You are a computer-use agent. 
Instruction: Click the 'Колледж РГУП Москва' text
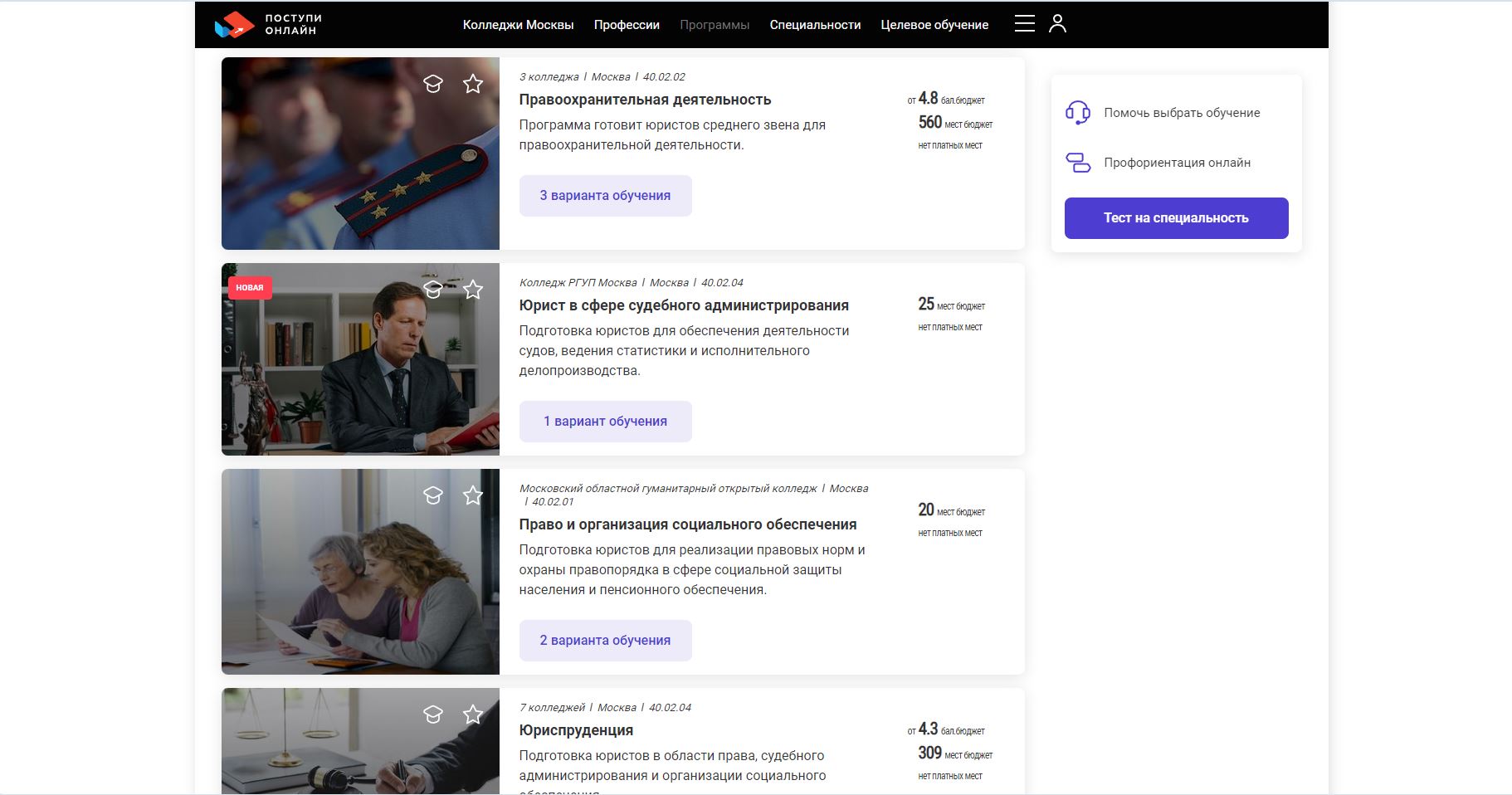click(578, 283)
